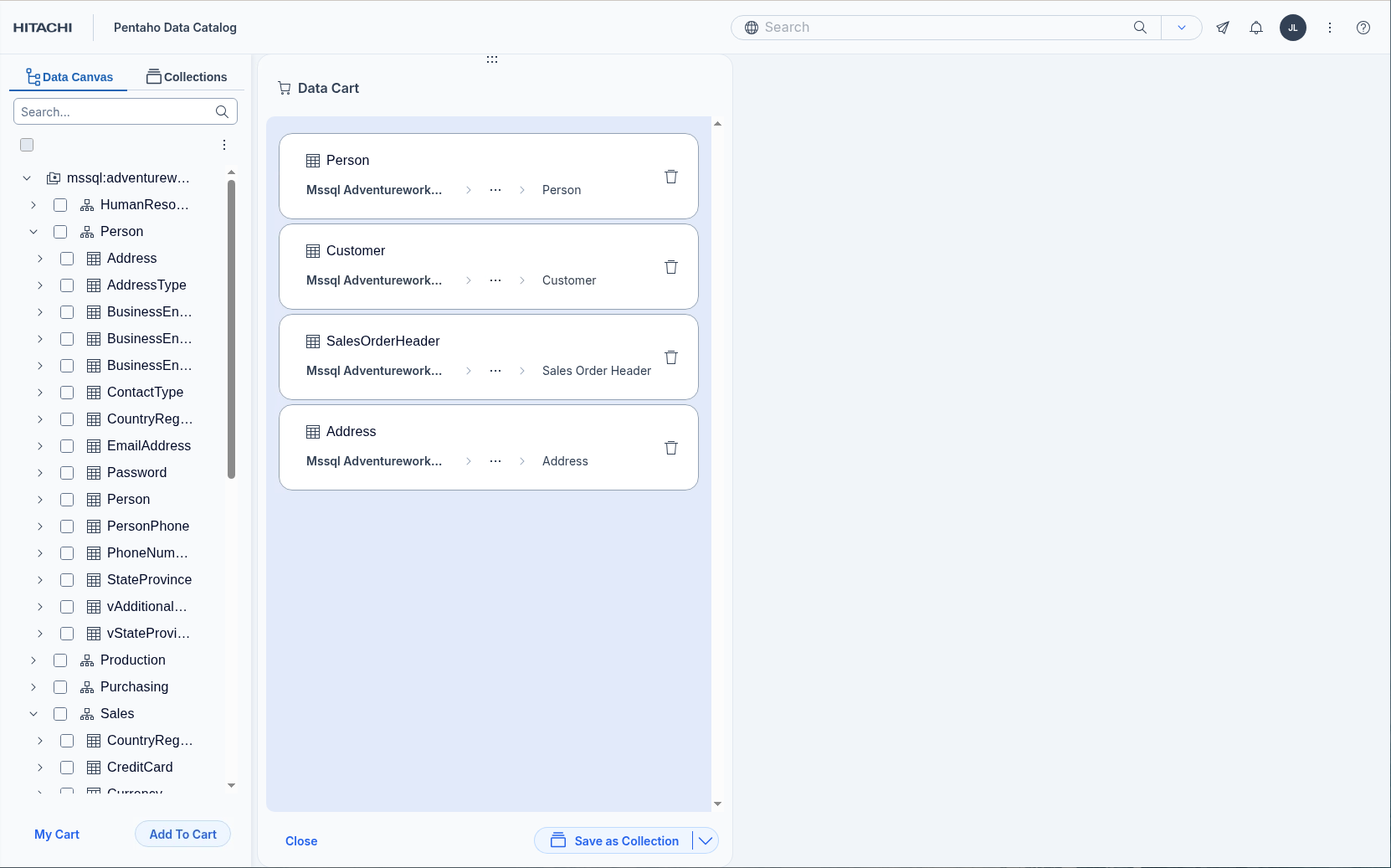The width and height of the screenshot is (1391, 868).
Task: Check the AddressType table checkbox
Action: 67,285
